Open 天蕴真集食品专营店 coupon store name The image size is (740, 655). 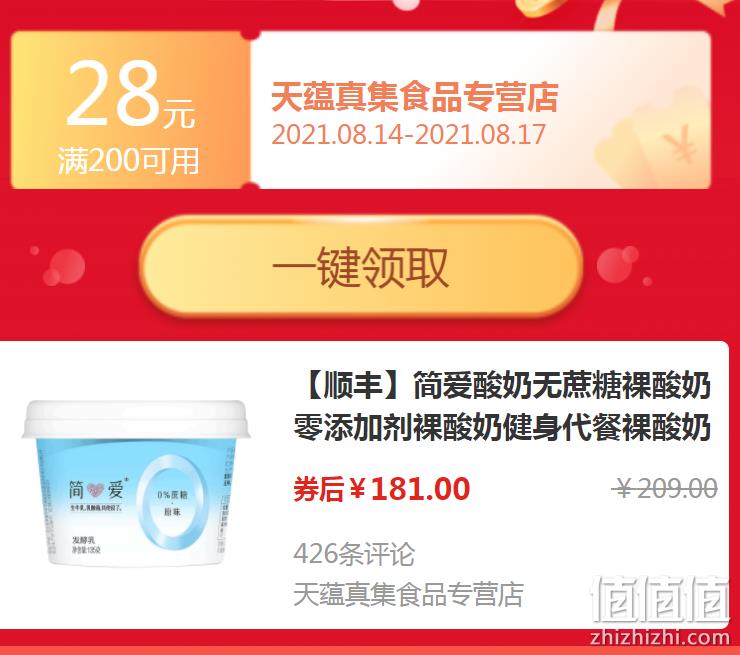tap(415, 97)
